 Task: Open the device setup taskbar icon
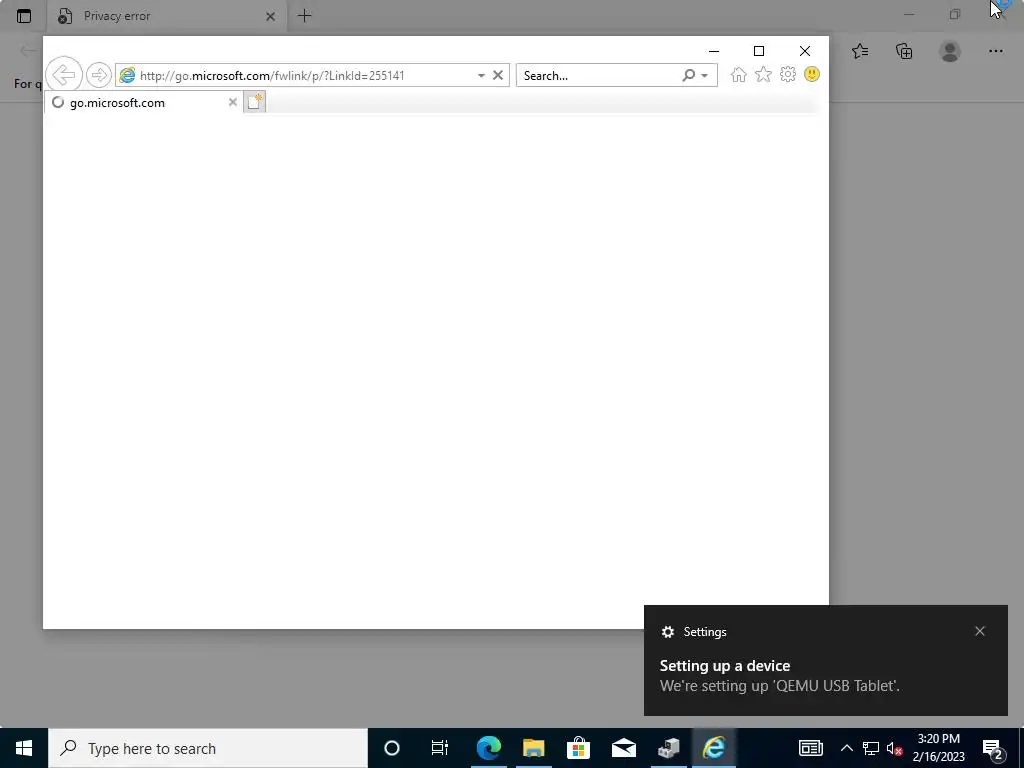[x=669, y=748]
